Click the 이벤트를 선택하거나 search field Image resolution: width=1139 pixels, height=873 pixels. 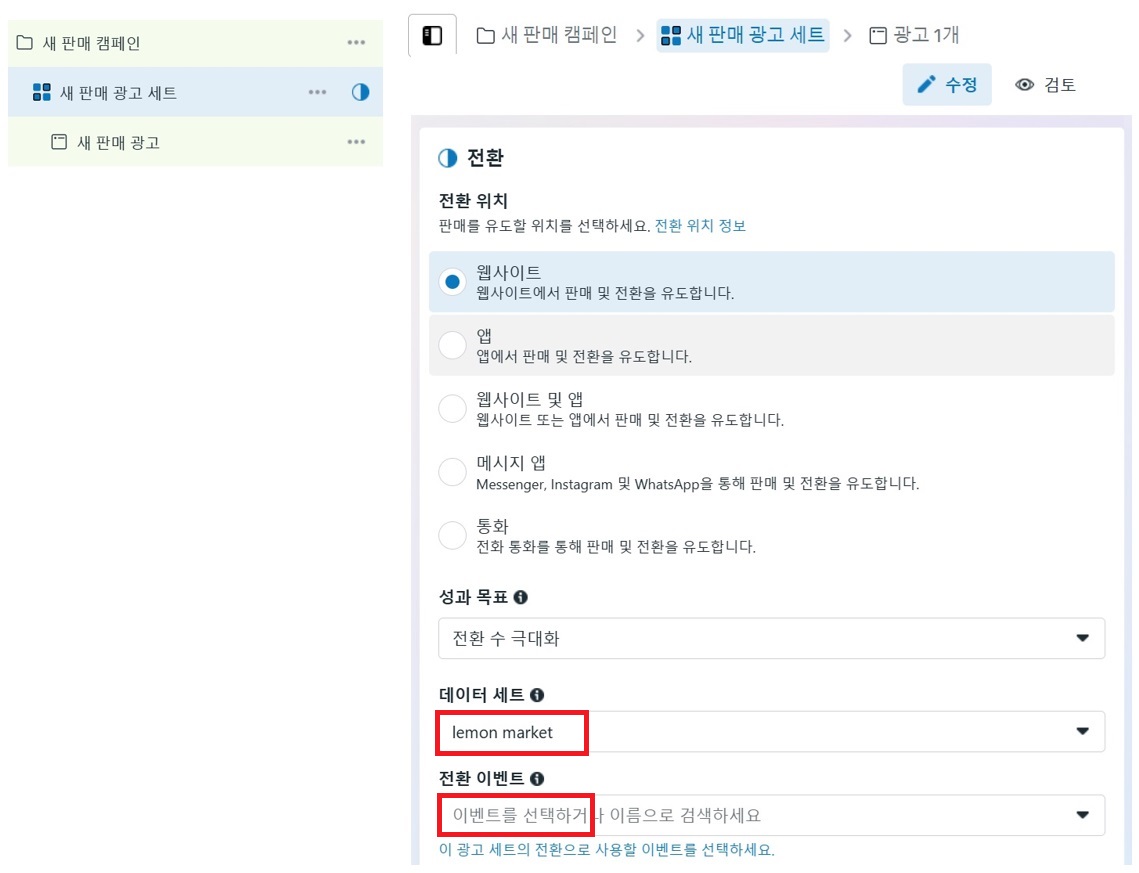(771, 815)
